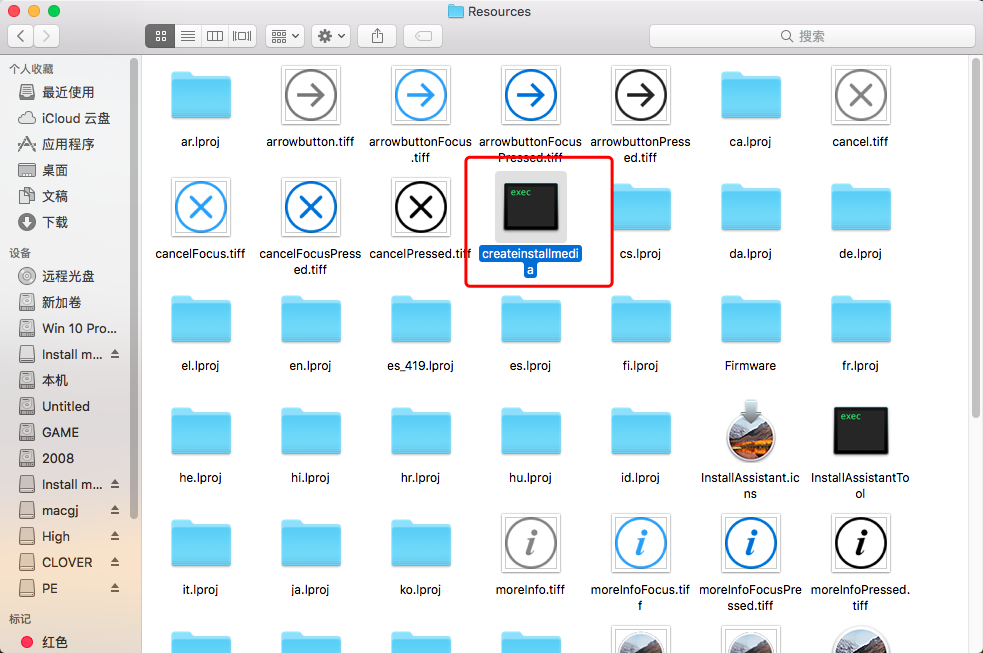Select the moreInfoFocus.tiff file

640,543
